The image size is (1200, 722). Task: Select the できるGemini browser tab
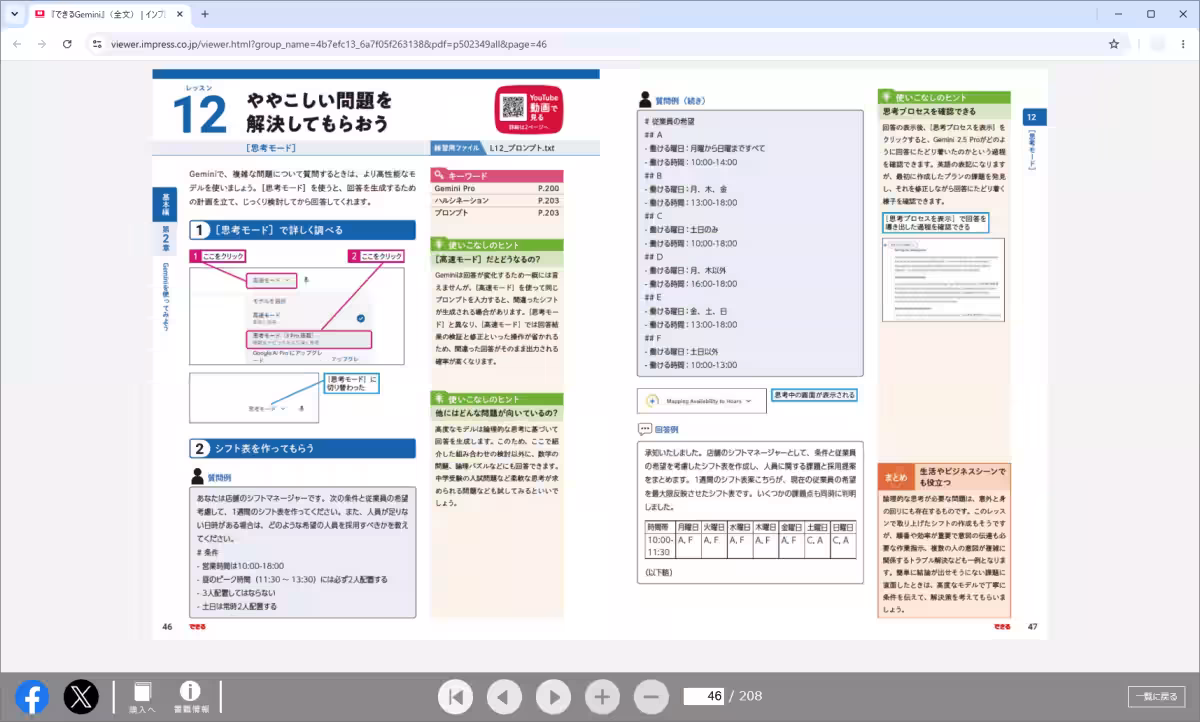(x=107, y=14)
